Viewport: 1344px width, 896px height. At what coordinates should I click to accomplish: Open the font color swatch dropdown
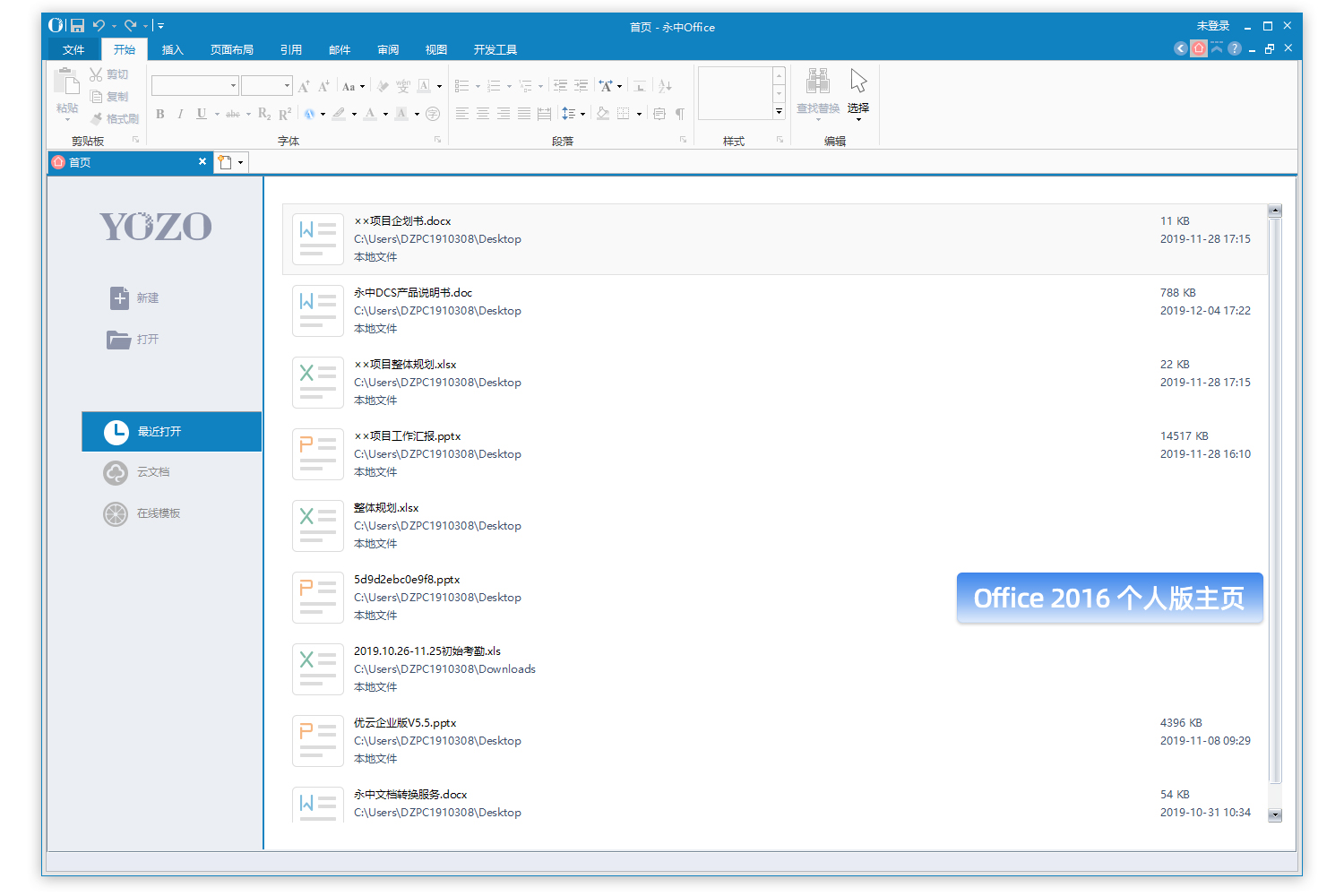point(383,115)
